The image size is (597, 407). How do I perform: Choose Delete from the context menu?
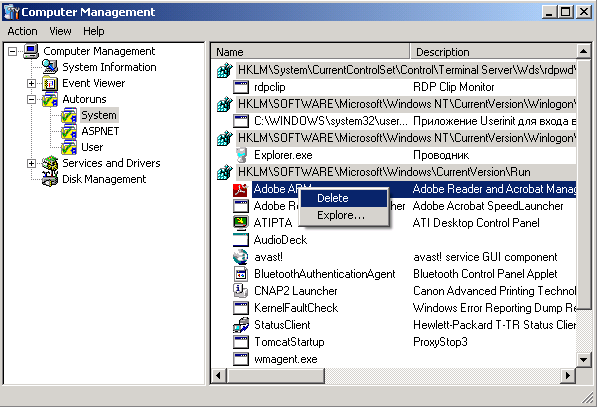click(x=344, y=198)
